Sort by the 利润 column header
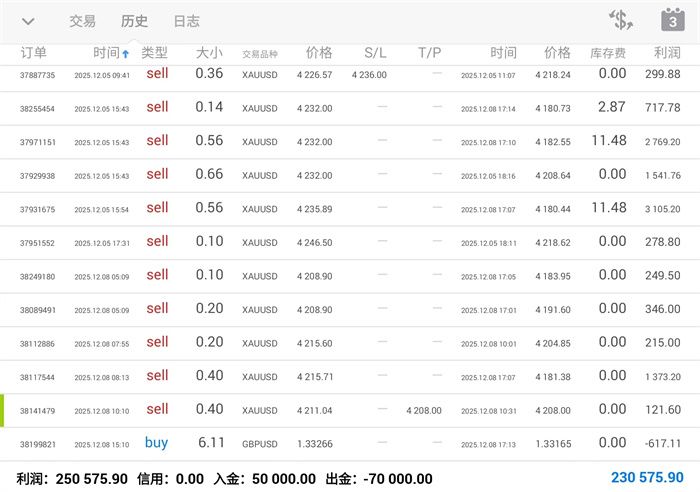 click(667, 53)
